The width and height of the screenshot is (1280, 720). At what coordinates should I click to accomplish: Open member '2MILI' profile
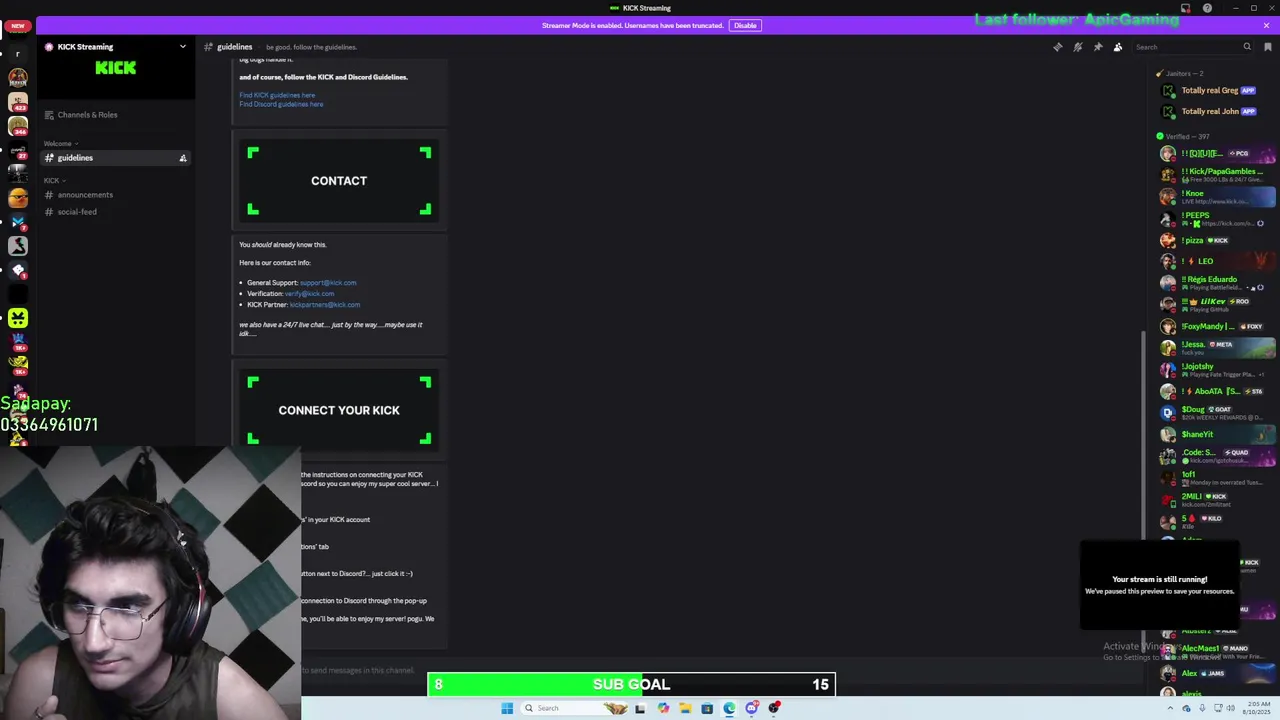[x=1215, y=500]
